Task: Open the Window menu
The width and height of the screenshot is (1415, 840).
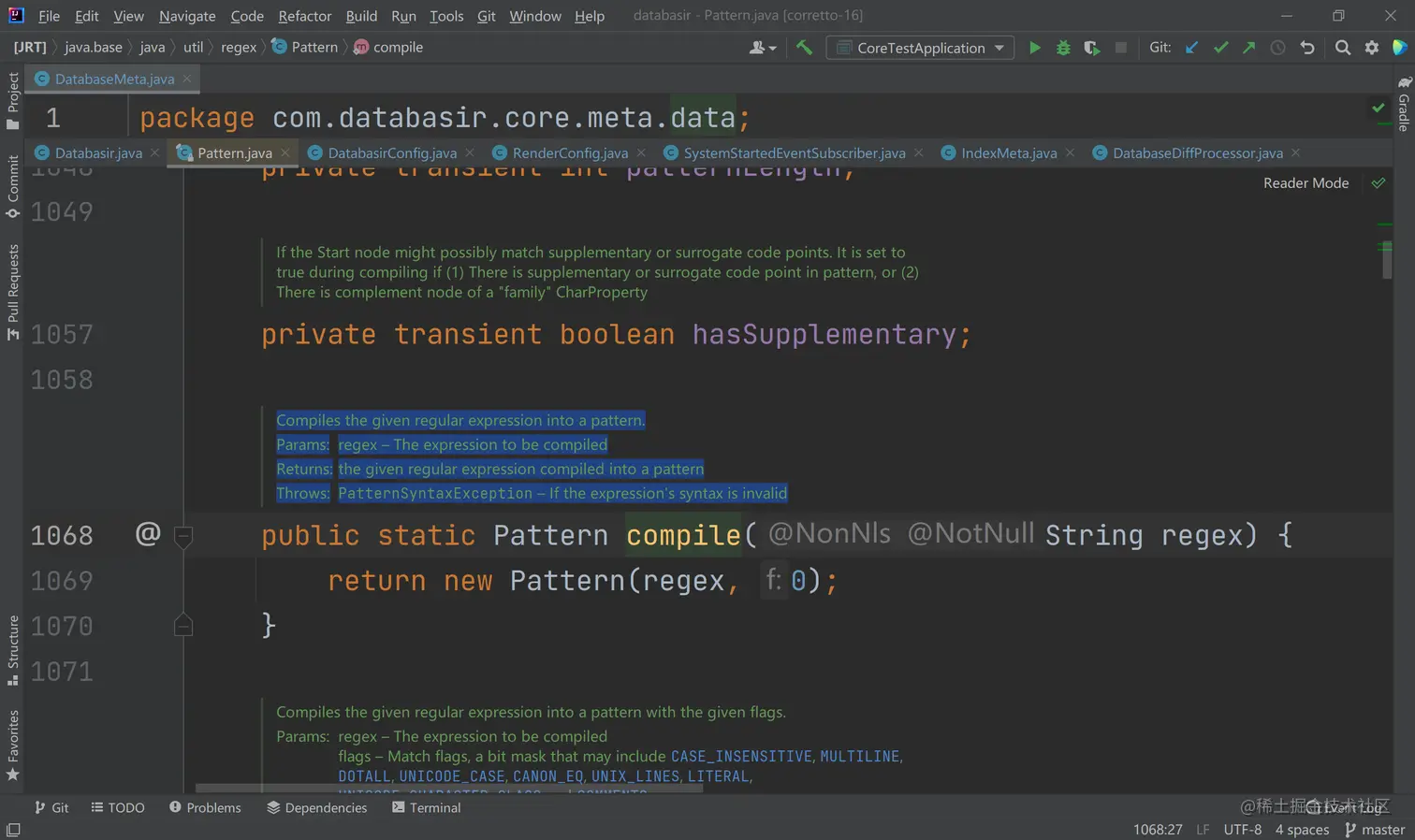Action: pyautogui.click(x=535, y=16)
